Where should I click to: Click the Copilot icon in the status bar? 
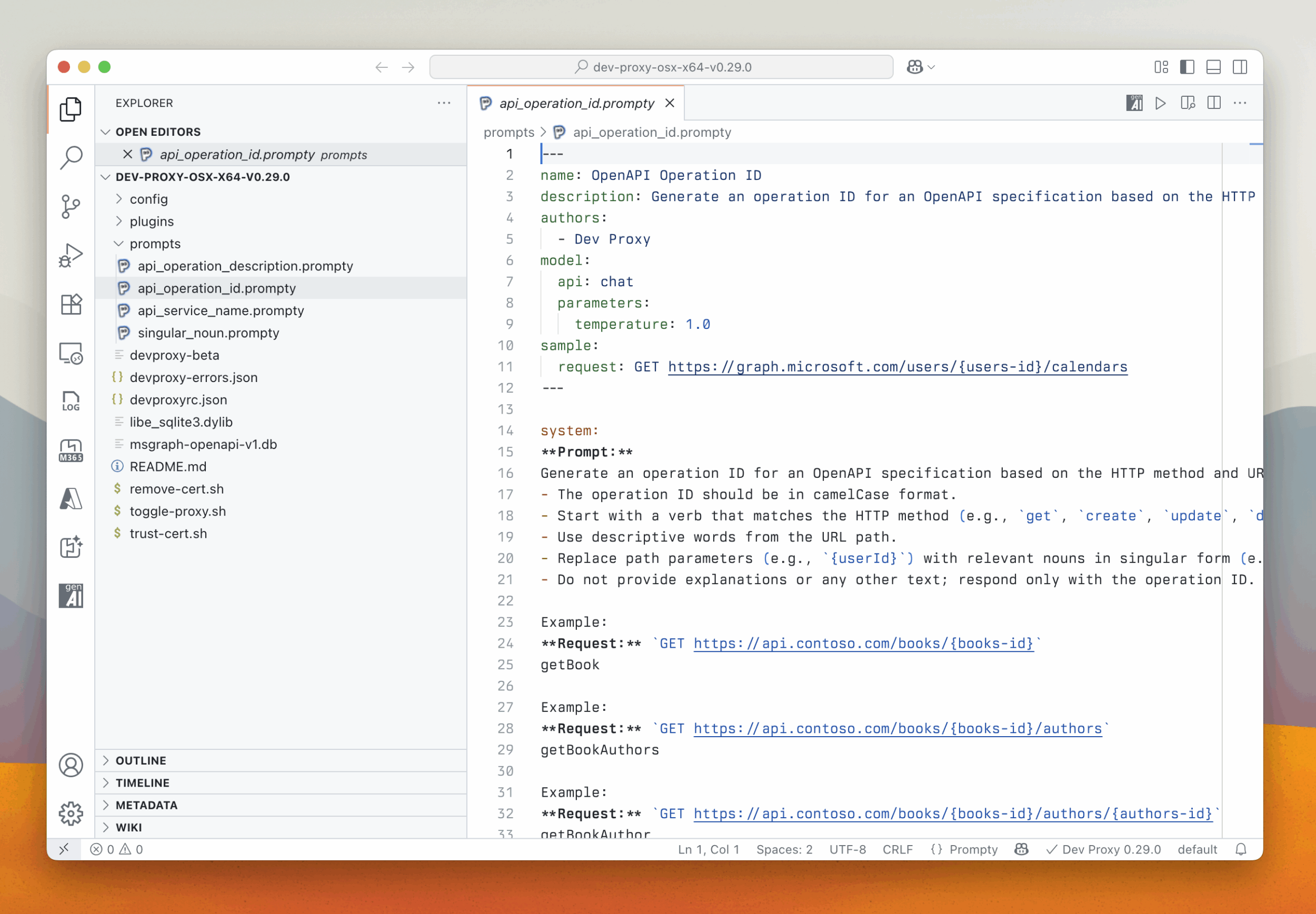[x=1021, y=849]
